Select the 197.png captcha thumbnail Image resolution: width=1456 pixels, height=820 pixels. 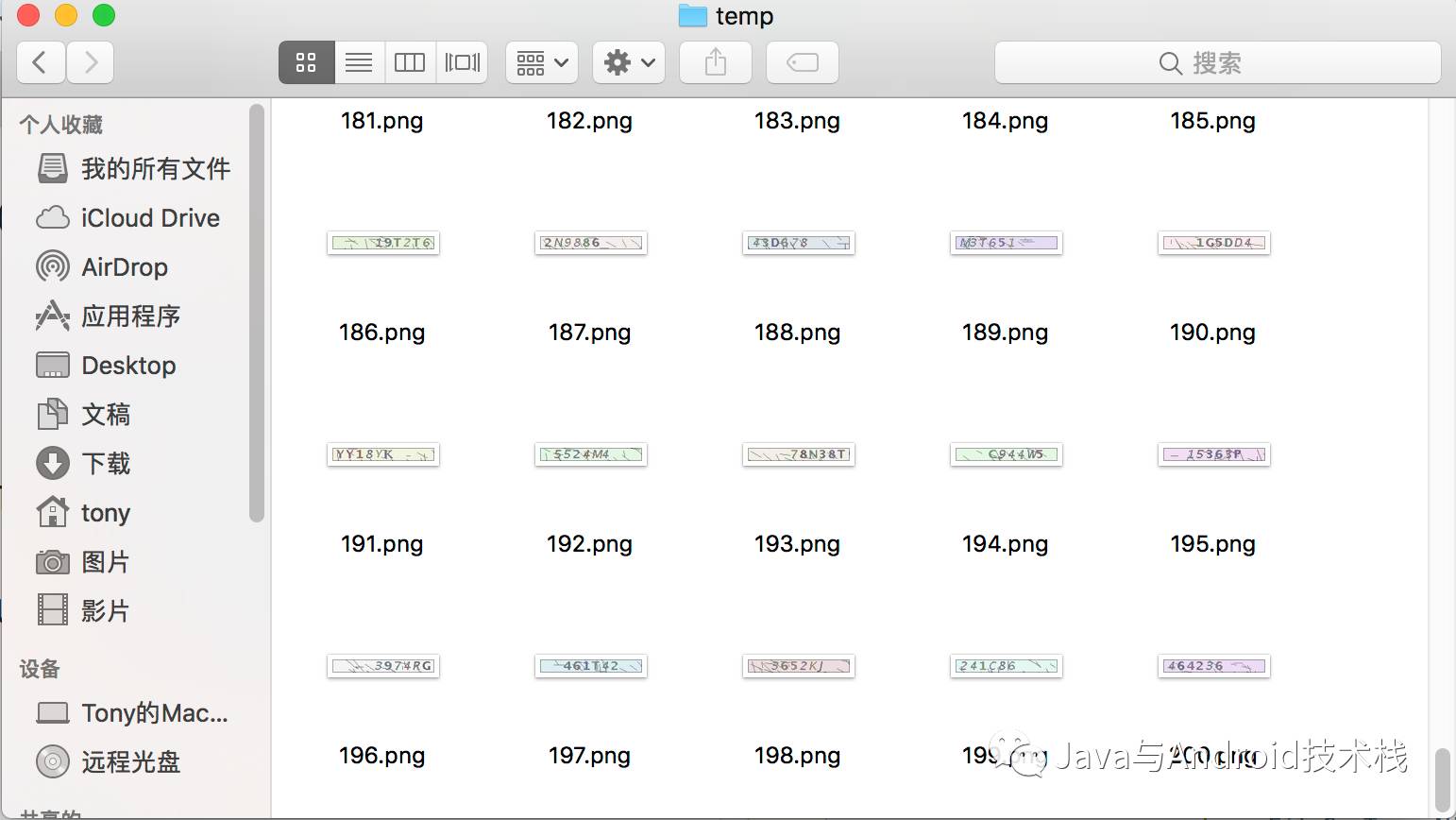pyautogui.click(x=591, y=667)
